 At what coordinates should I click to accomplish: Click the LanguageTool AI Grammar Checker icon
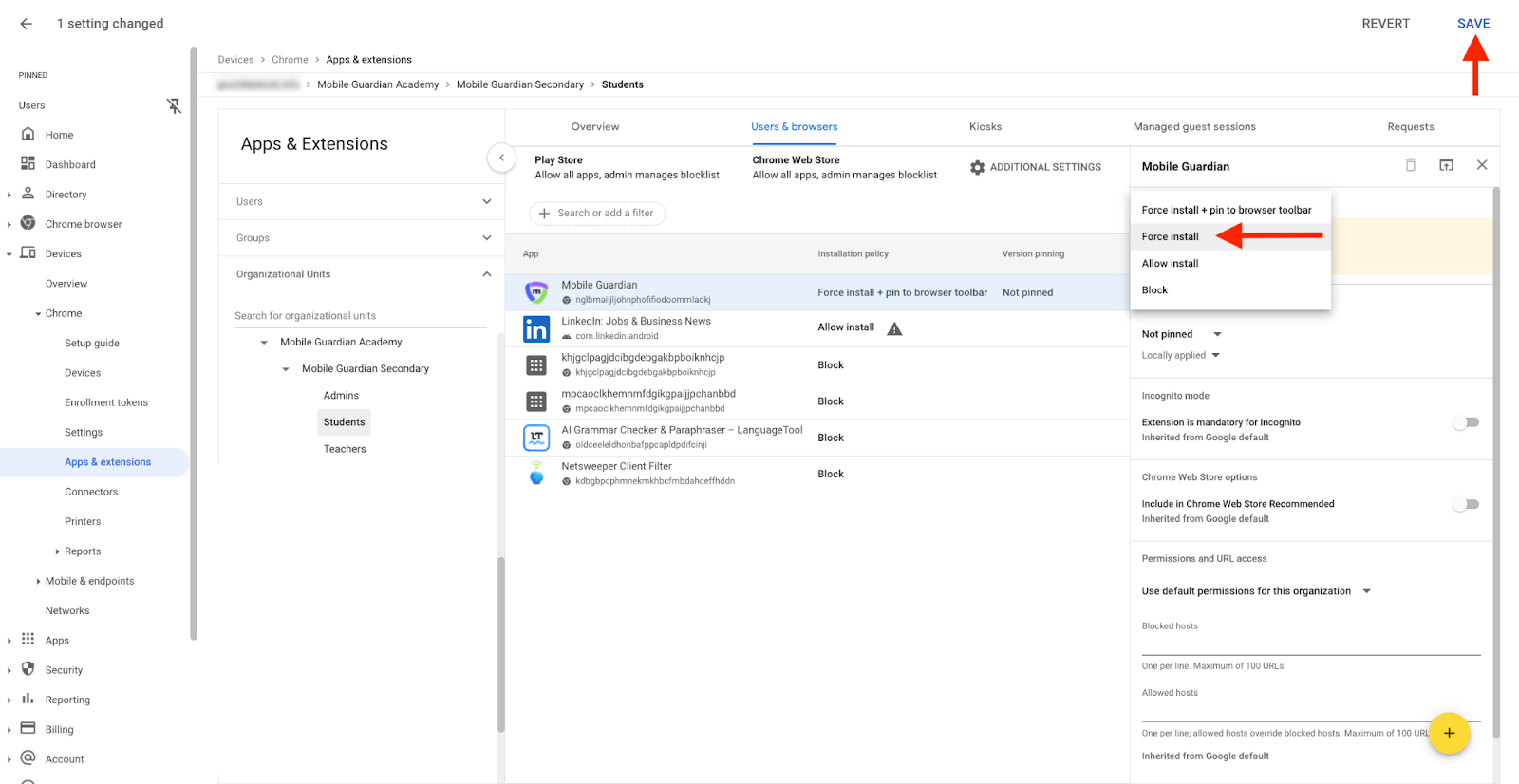536,438
